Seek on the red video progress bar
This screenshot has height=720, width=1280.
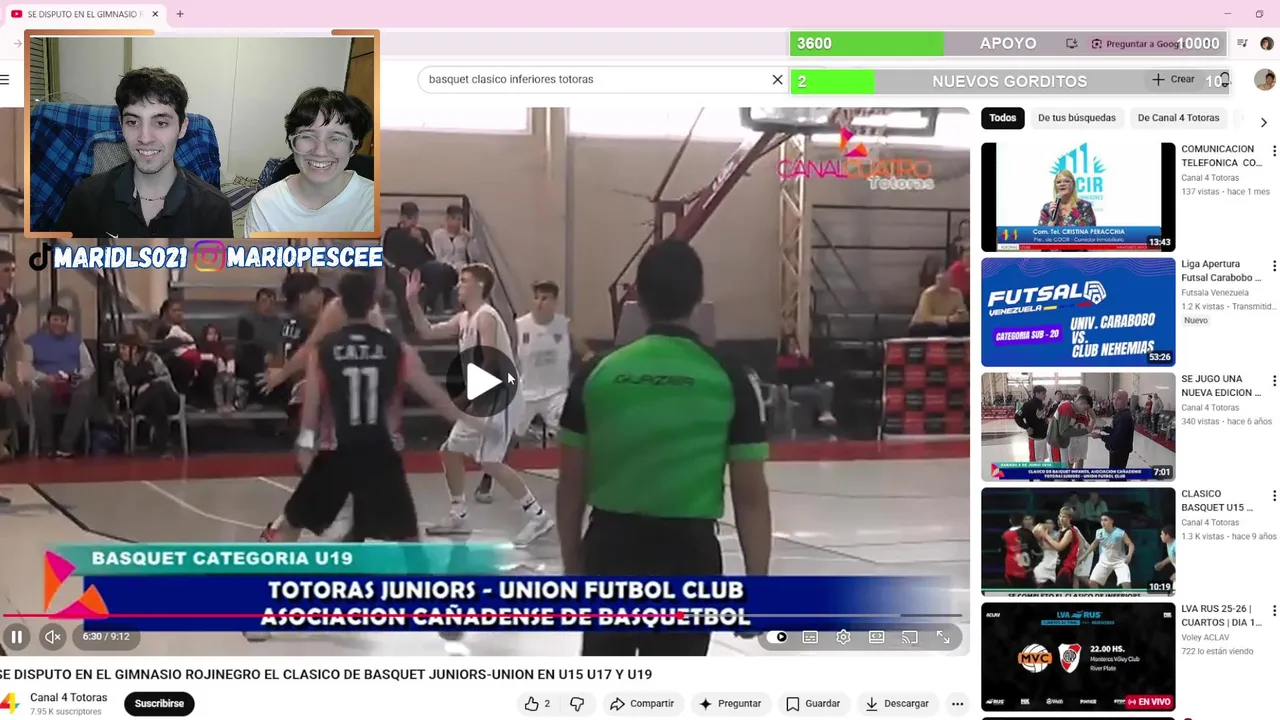coord(482,616)
